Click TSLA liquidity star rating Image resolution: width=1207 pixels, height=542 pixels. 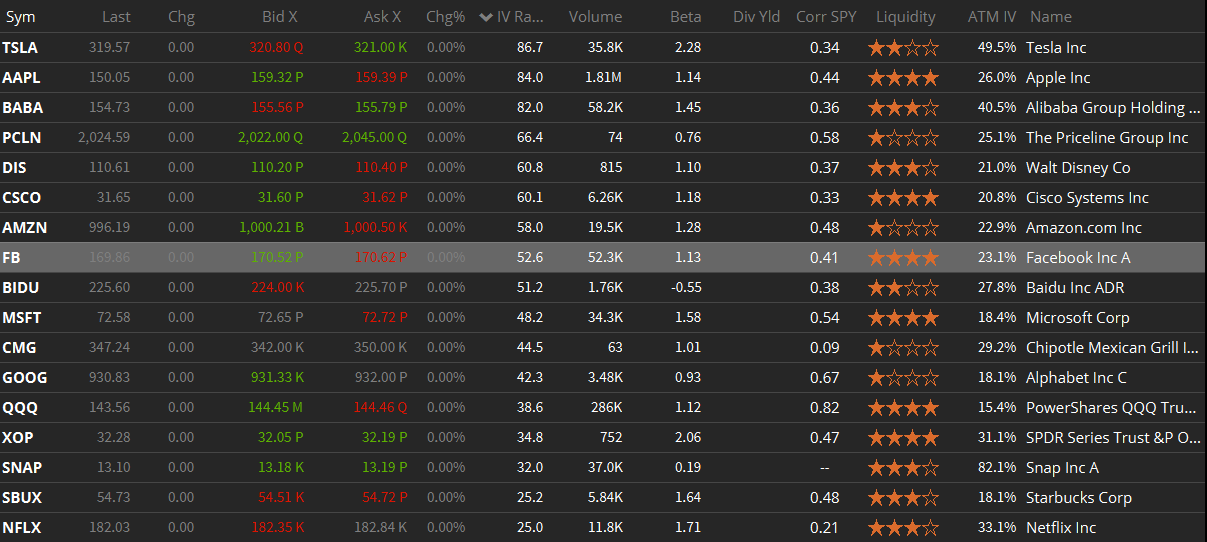pos(904,47)
